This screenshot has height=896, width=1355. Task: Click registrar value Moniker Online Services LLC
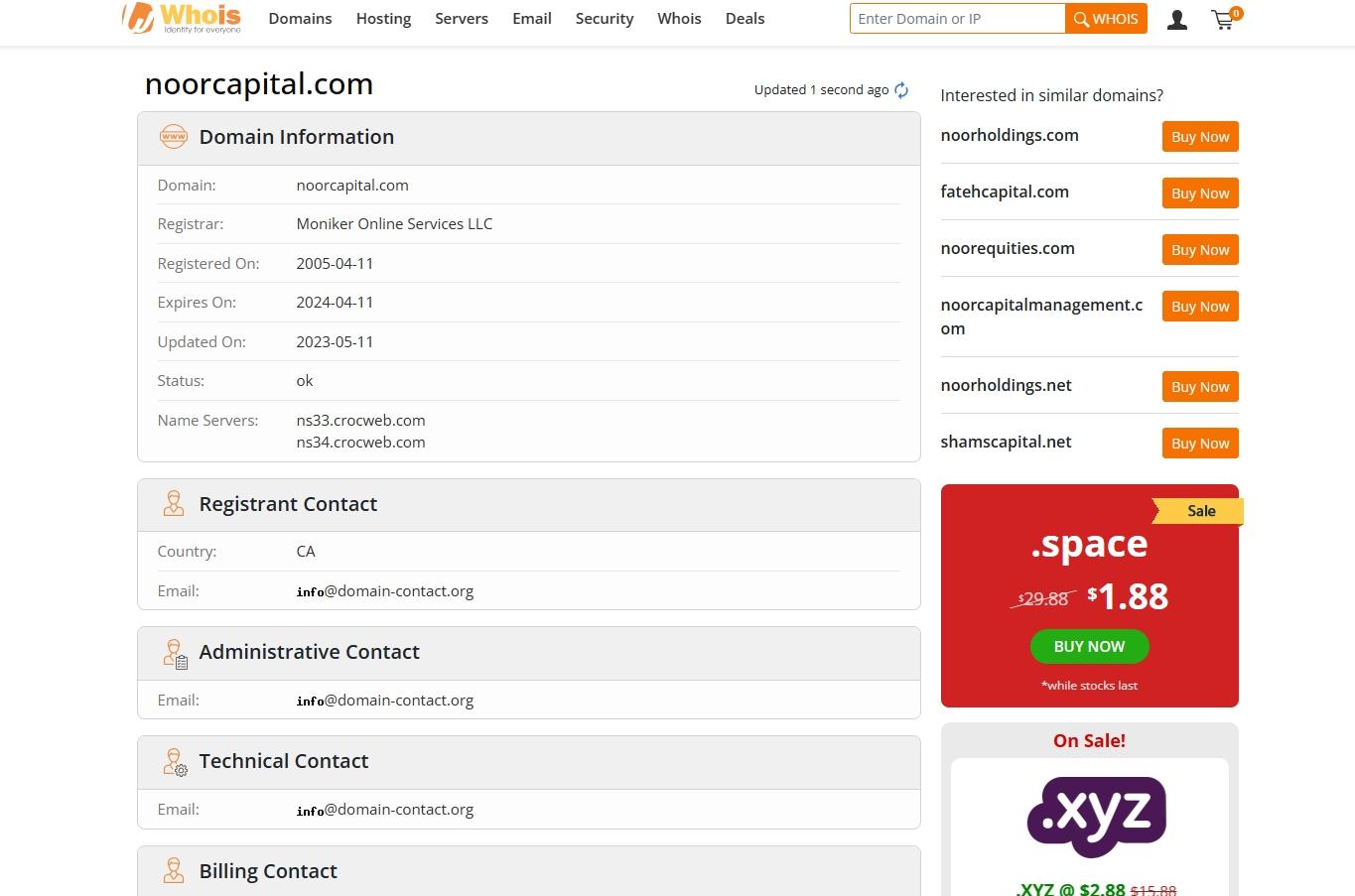(x=394, y=224)
